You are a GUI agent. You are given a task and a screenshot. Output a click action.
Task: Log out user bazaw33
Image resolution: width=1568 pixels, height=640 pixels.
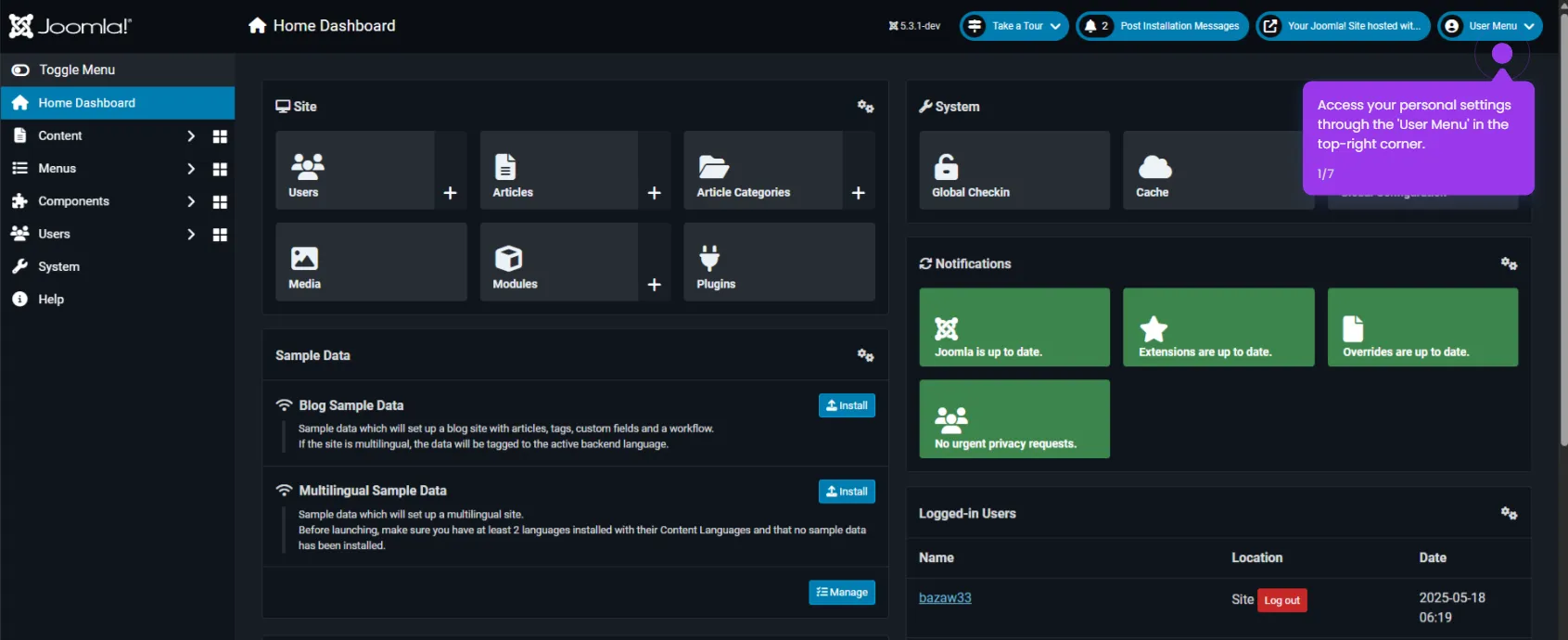coord(1282,601)
